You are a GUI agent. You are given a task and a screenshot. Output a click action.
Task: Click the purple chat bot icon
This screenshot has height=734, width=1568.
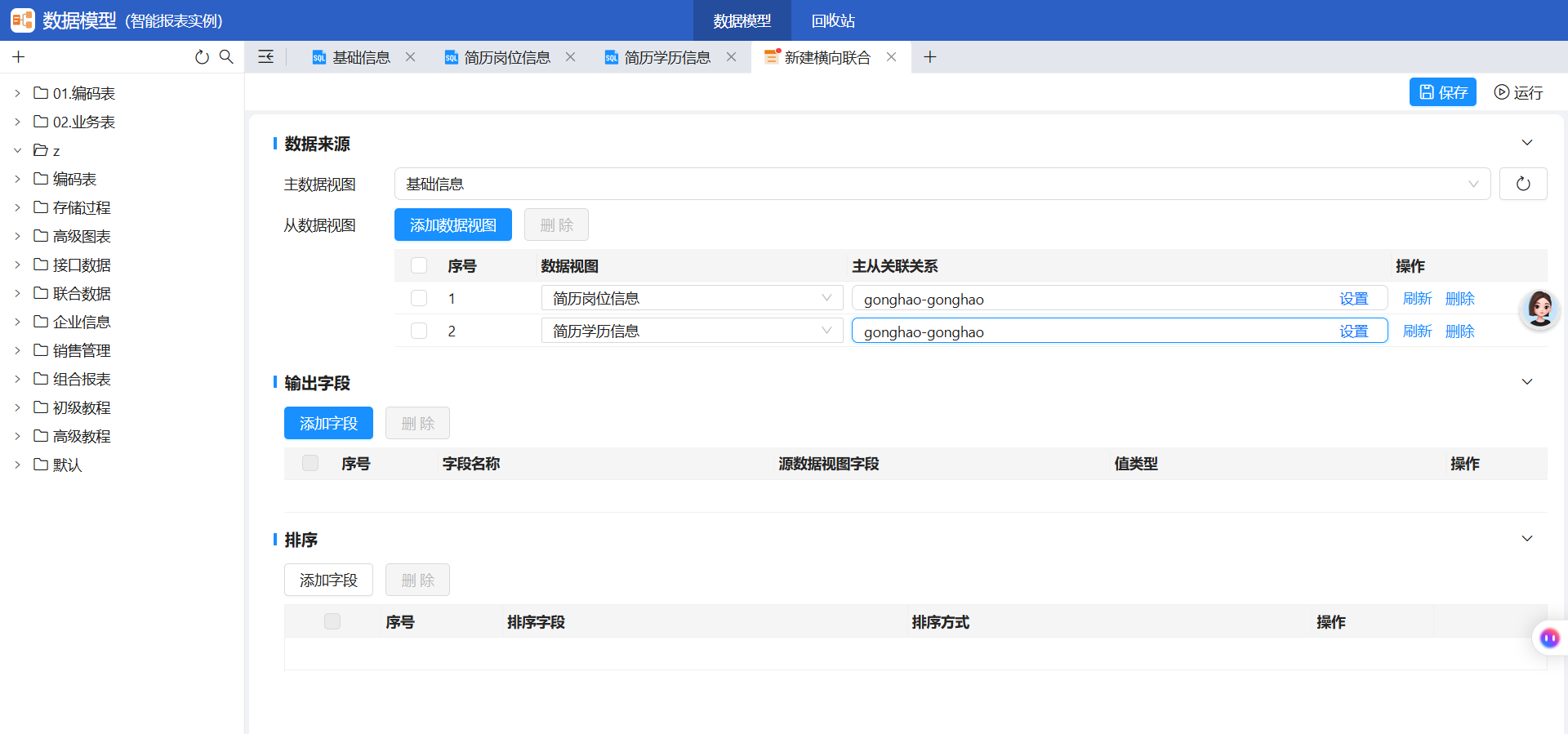coord(1549,638)
